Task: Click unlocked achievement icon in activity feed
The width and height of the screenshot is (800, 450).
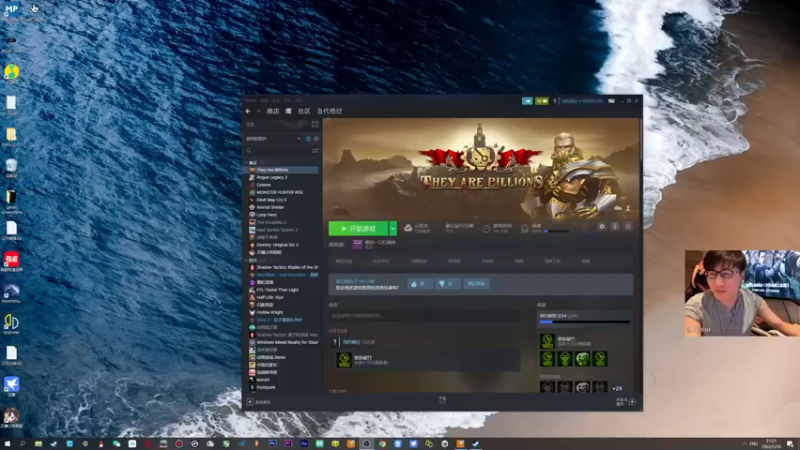Action: (344, 360)
